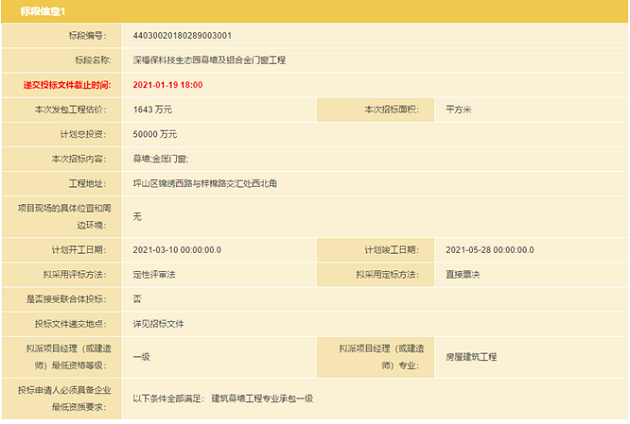Click the 建筑幕墙工程专业承包一级 requirement text
Viewport: 630px width, 424px height.
(x=261, y=398)
